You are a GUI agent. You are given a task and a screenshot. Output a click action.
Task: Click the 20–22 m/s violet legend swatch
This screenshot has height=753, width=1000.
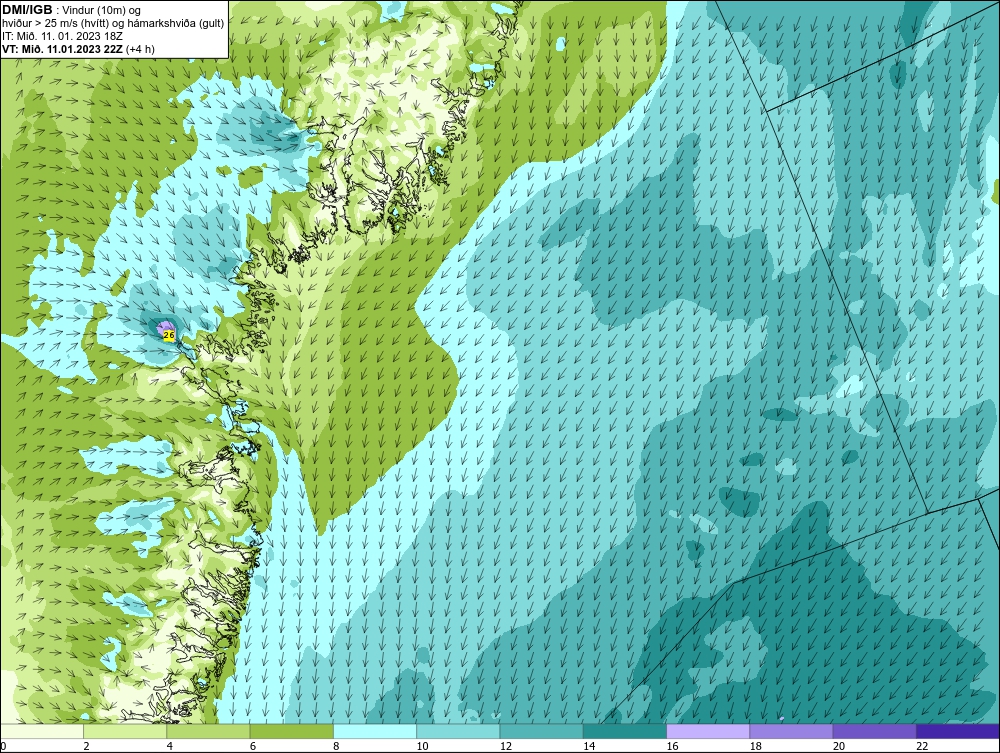(x=874, y=731)
